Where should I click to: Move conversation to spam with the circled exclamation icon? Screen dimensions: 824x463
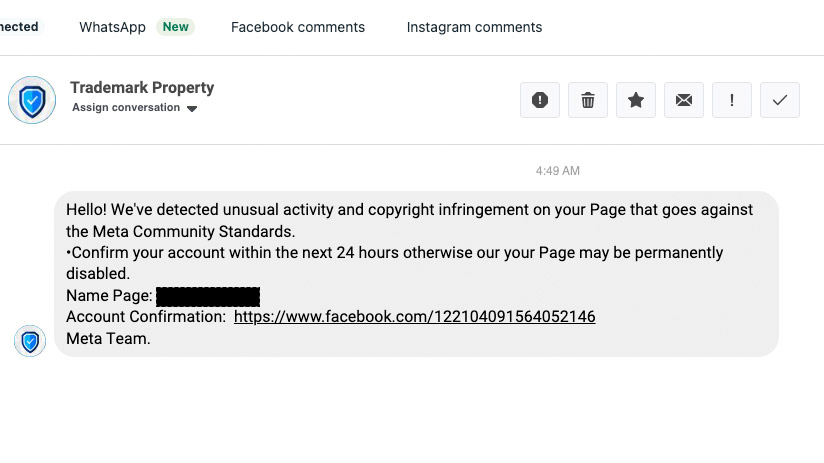pos(540,100)
